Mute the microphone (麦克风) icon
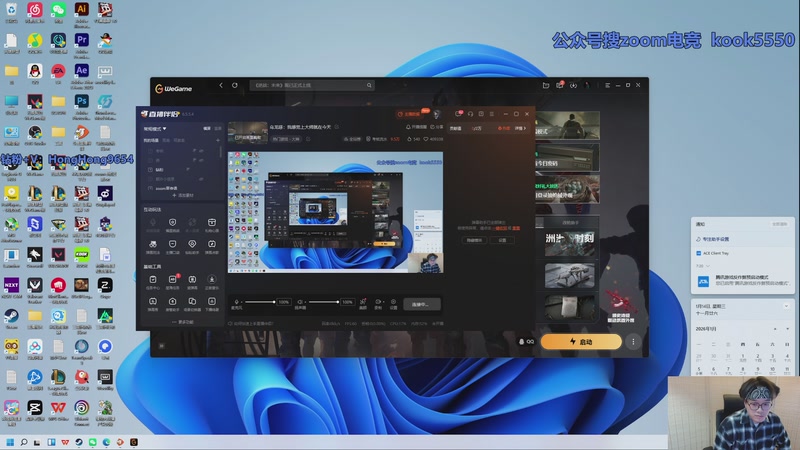The height and width of the screenshot is (450, 800). pyautogui.click(x=237, y=301)
